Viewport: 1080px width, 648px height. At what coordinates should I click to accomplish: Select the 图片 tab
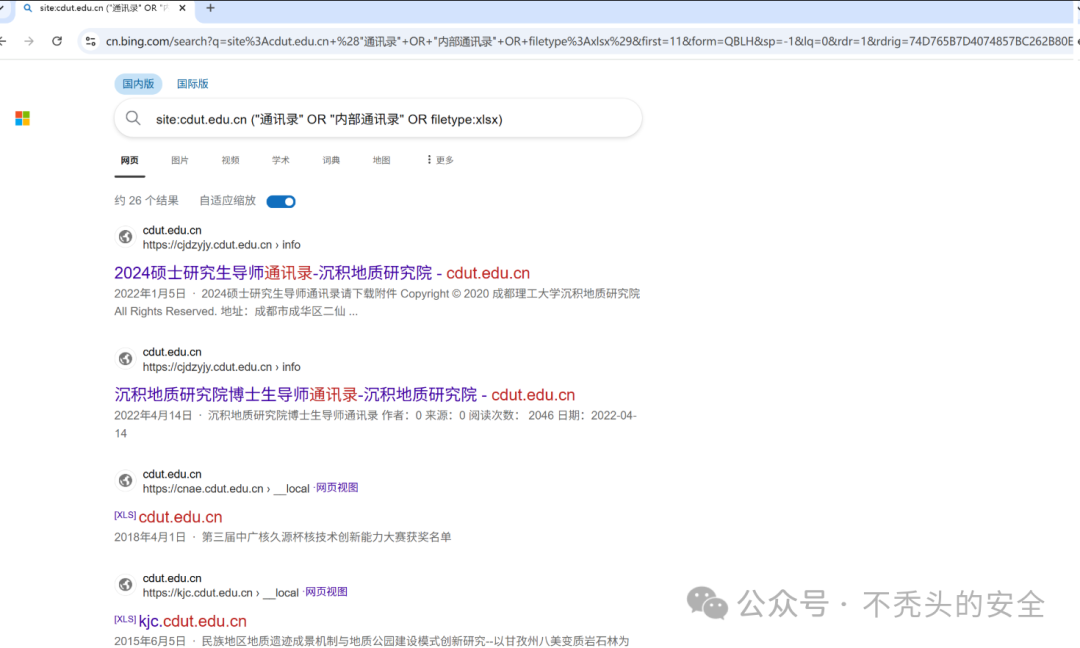[x=180, y=160]
